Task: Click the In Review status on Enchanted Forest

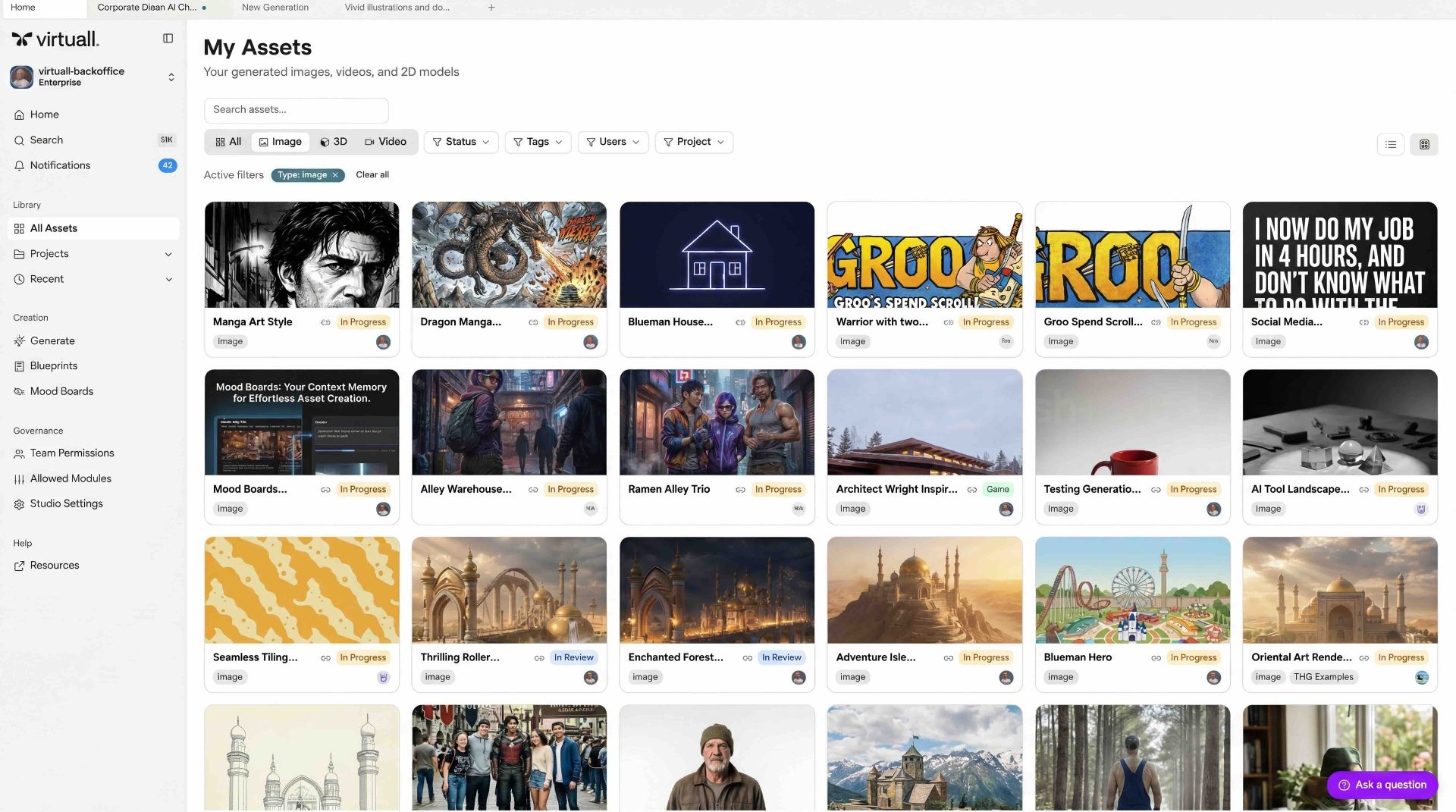Action: click(x=781, y=657)
